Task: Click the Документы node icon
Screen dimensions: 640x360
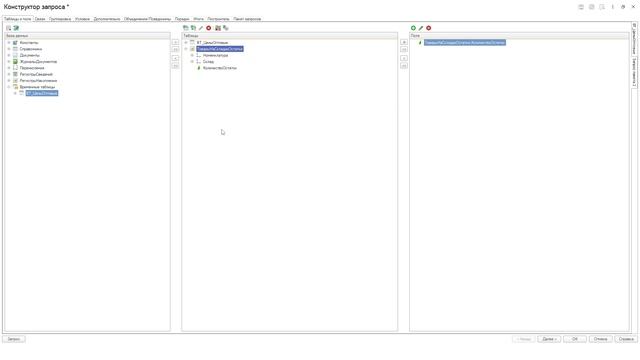Action: point(16,55)
